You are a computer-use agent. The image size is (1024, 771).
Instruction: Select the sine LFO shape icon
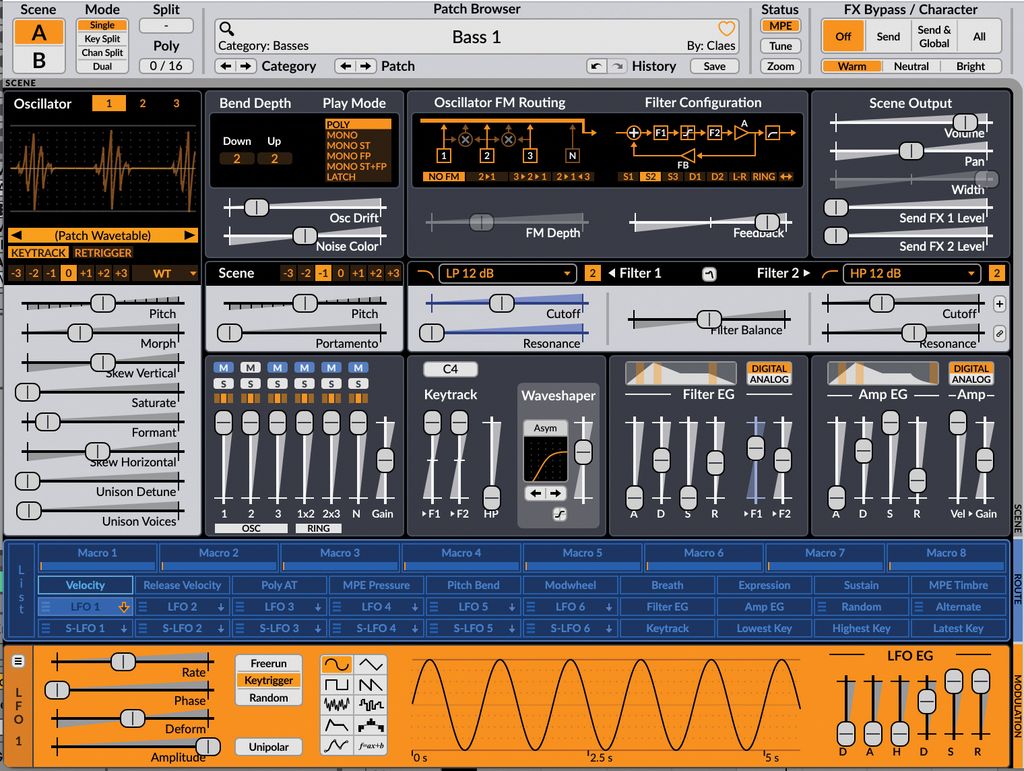[x=337, y=664]
